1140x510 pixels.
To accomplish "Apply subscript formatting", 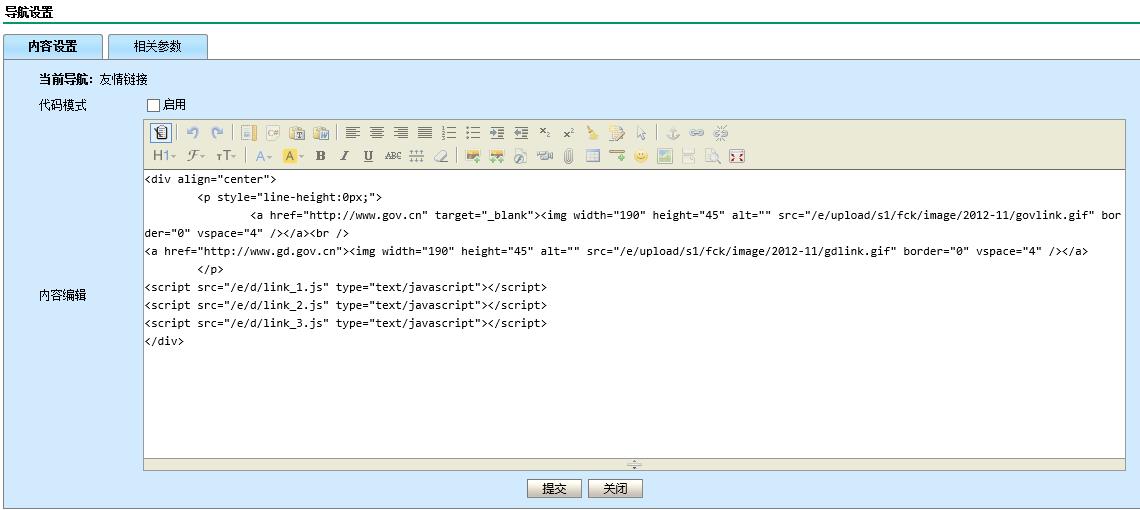I will pyautogui.click(x=545, y=132).
